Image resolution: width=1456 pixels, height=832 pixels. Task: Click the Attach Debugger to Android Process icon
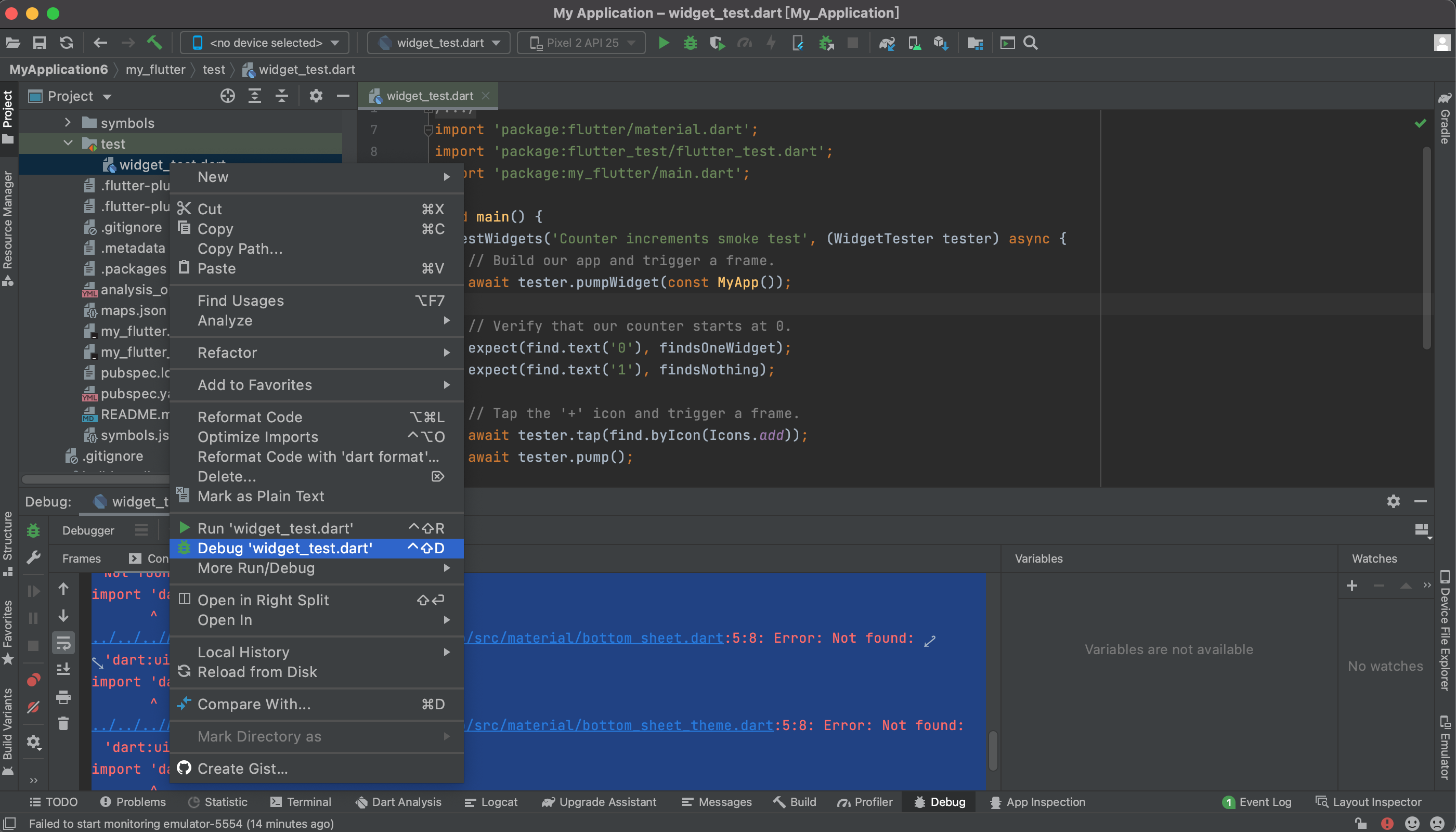click(826, 43)
